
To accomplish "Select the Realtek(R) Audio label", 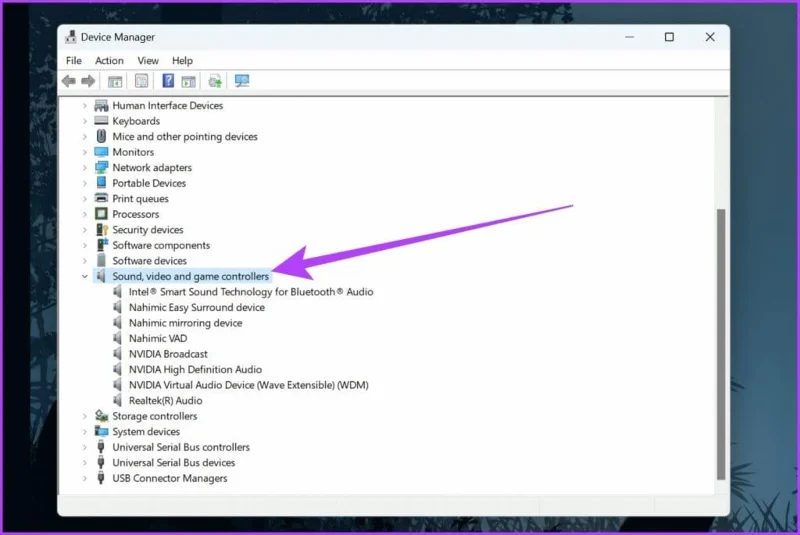I will pyautogui.click(x=165, y=400).
